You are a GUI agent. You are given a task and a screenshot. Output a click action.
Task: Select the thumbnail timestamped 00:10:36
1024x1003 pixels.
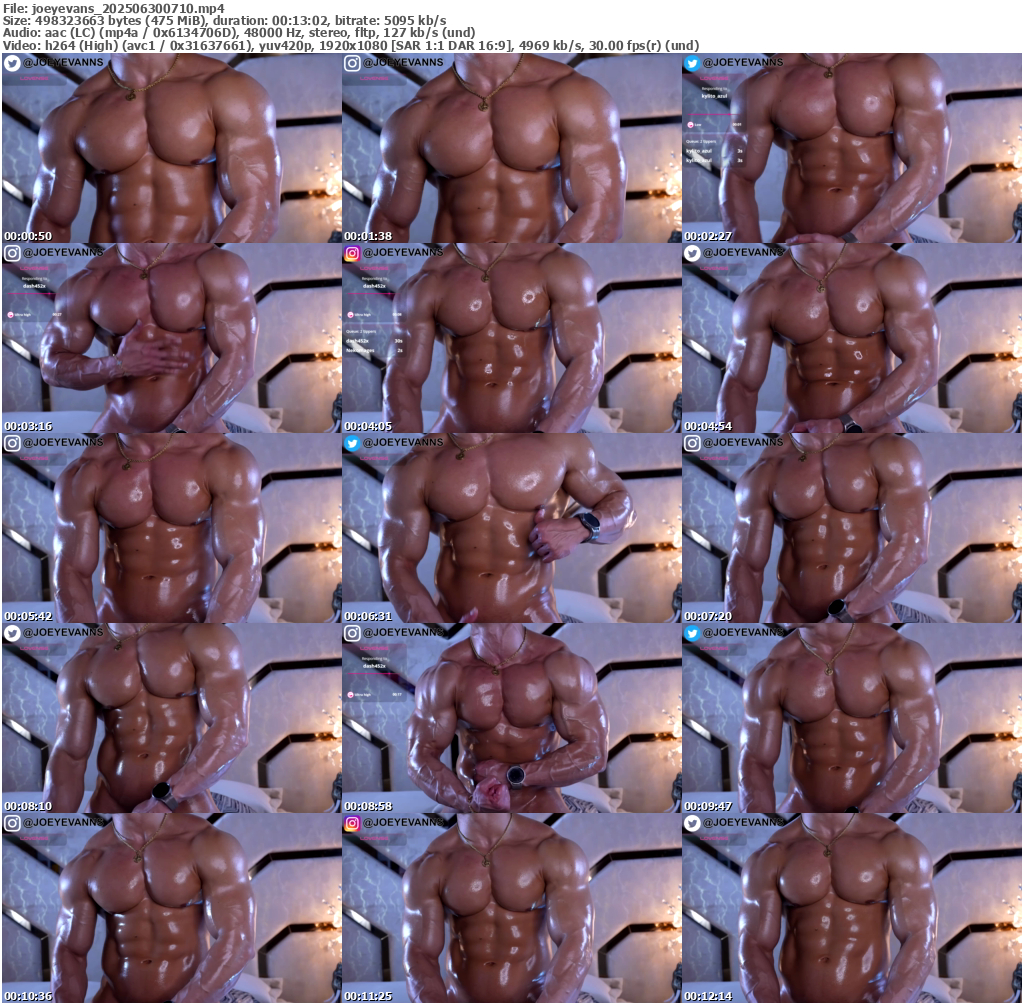pyautogui.click(x=172, y=910)
